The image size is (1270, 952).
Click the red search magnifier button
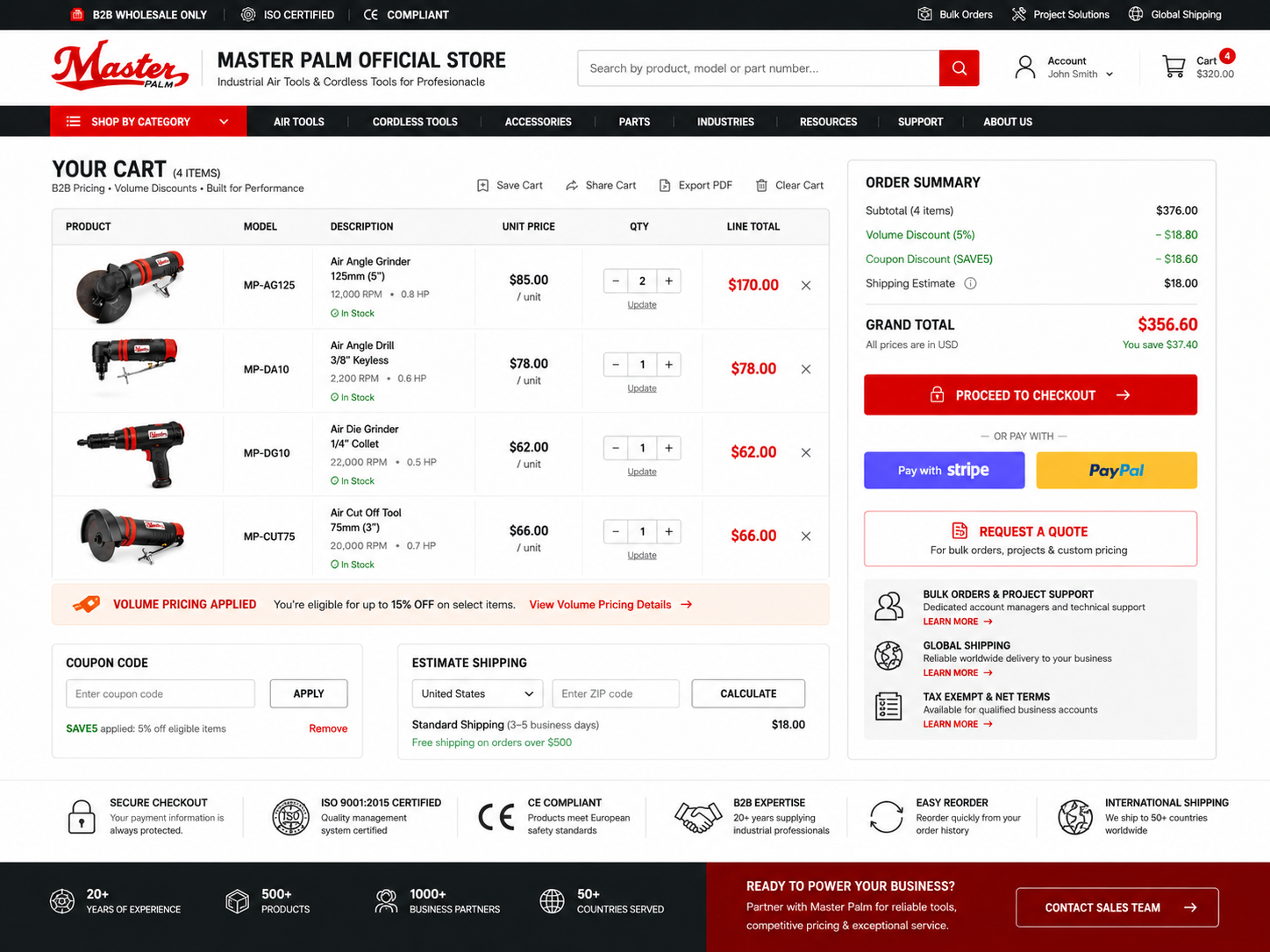coord(959,68)
